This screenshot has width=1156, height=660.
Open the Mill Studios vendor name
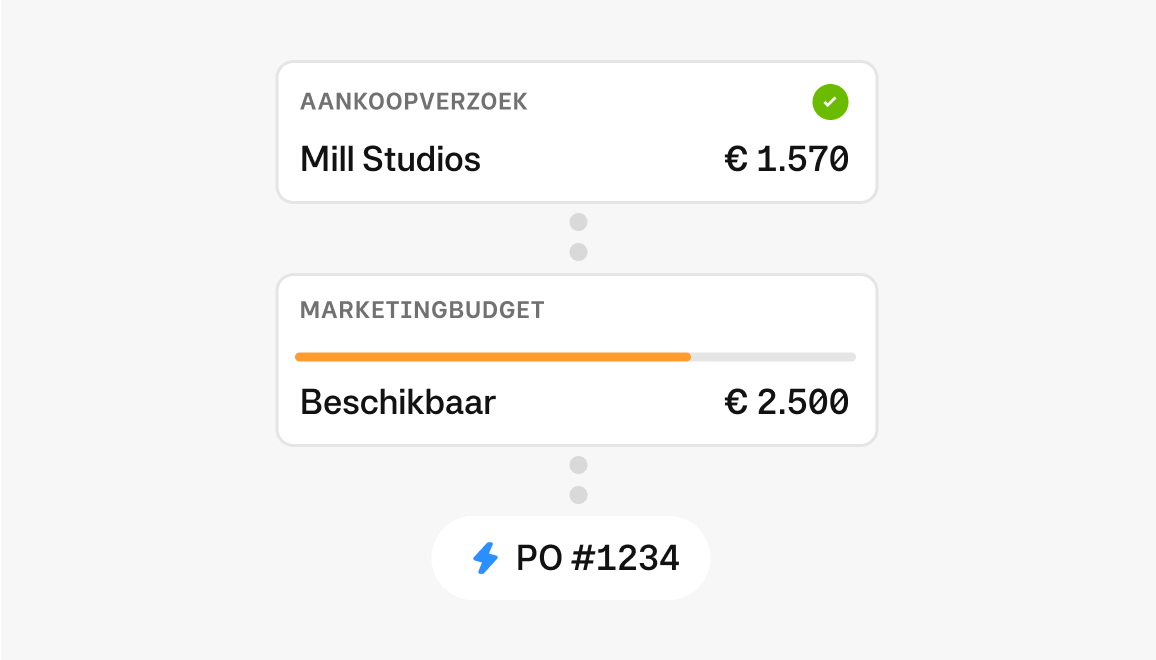390,159
